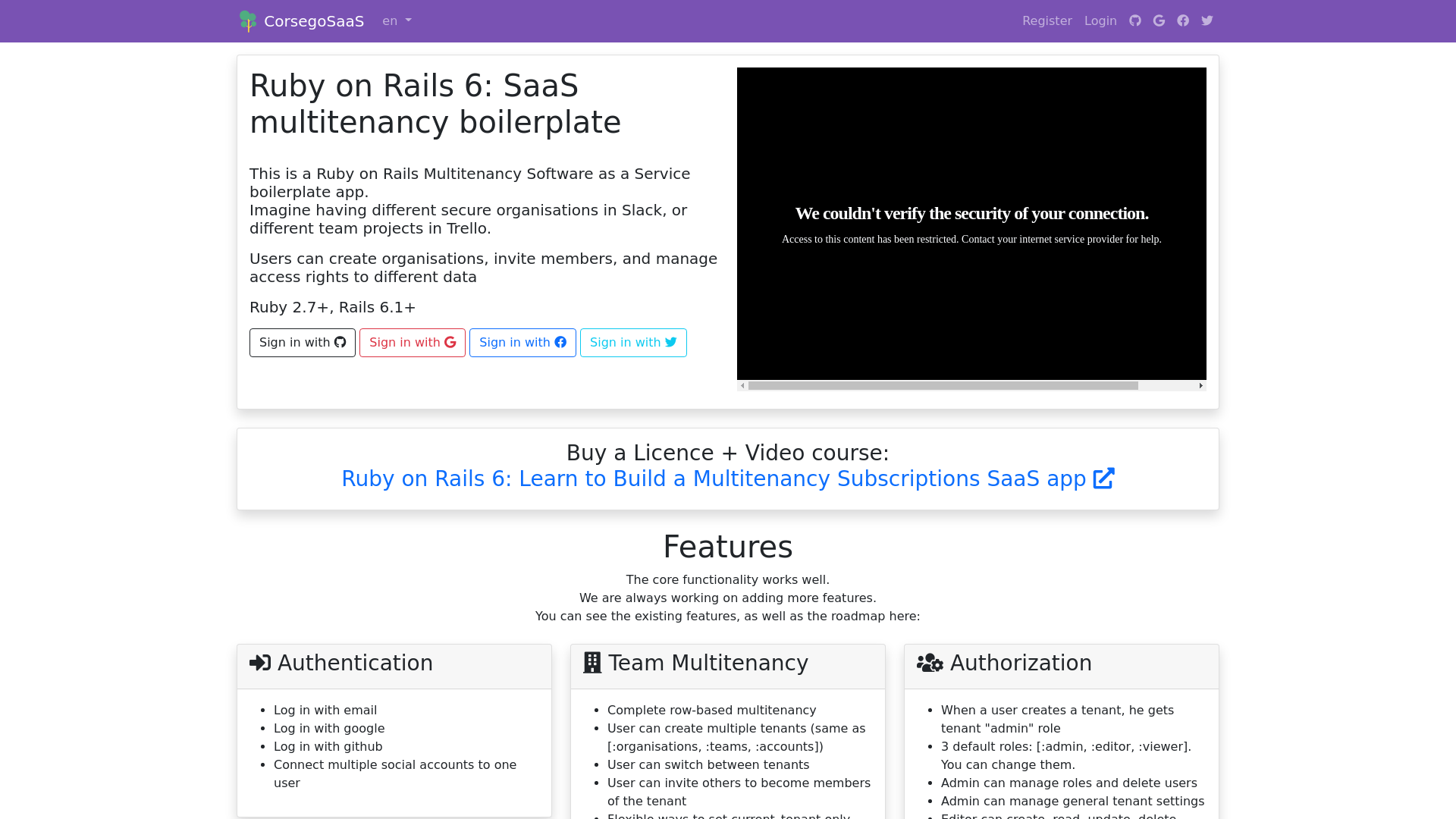This screenshot has height=819, width=1456.
Task: Open the Register page
Action: pos(1046,21)
